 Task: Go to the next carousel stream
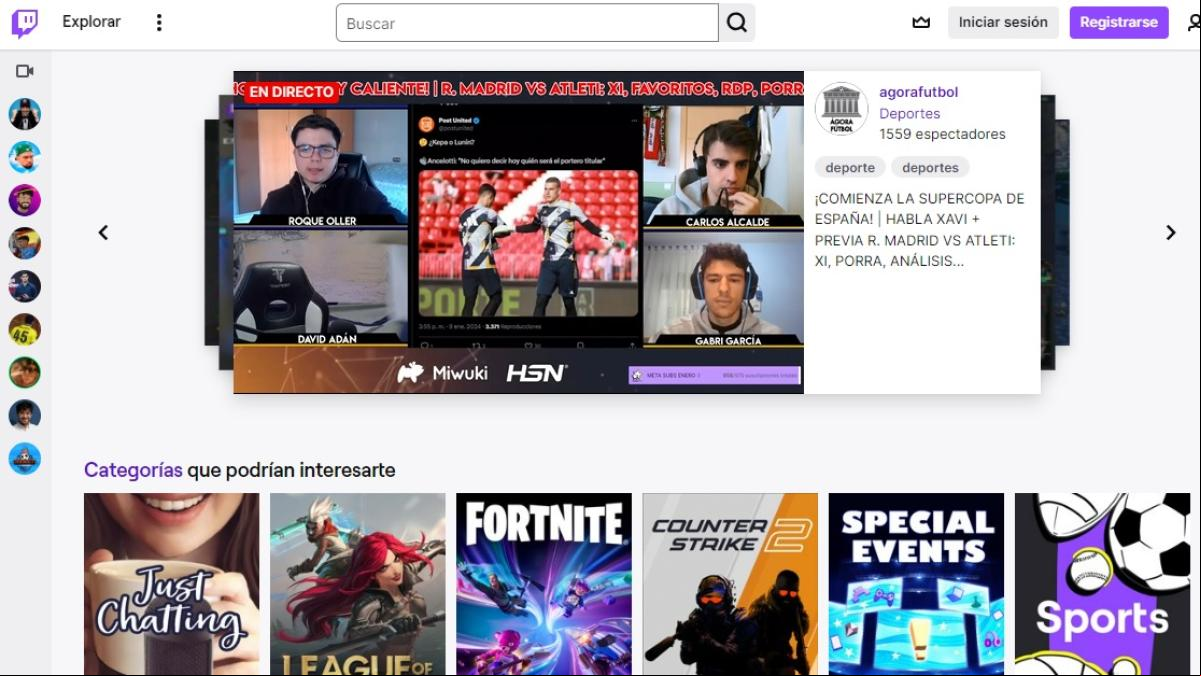(1170, 232)
